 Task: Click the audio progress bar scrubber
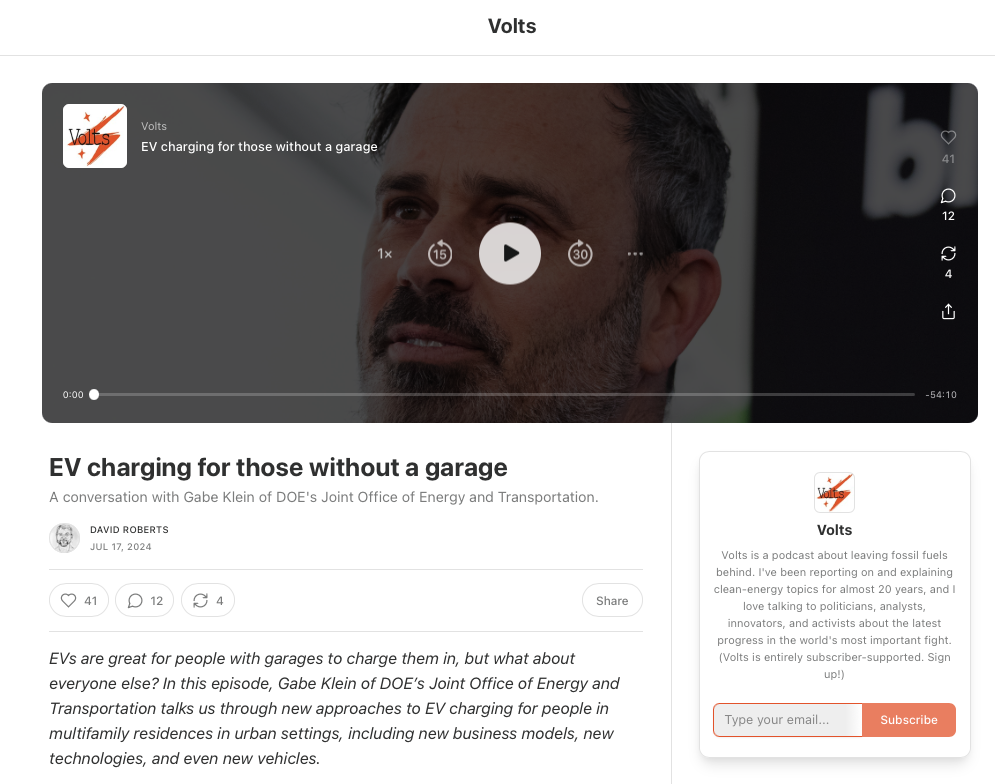tap(94, 394)
